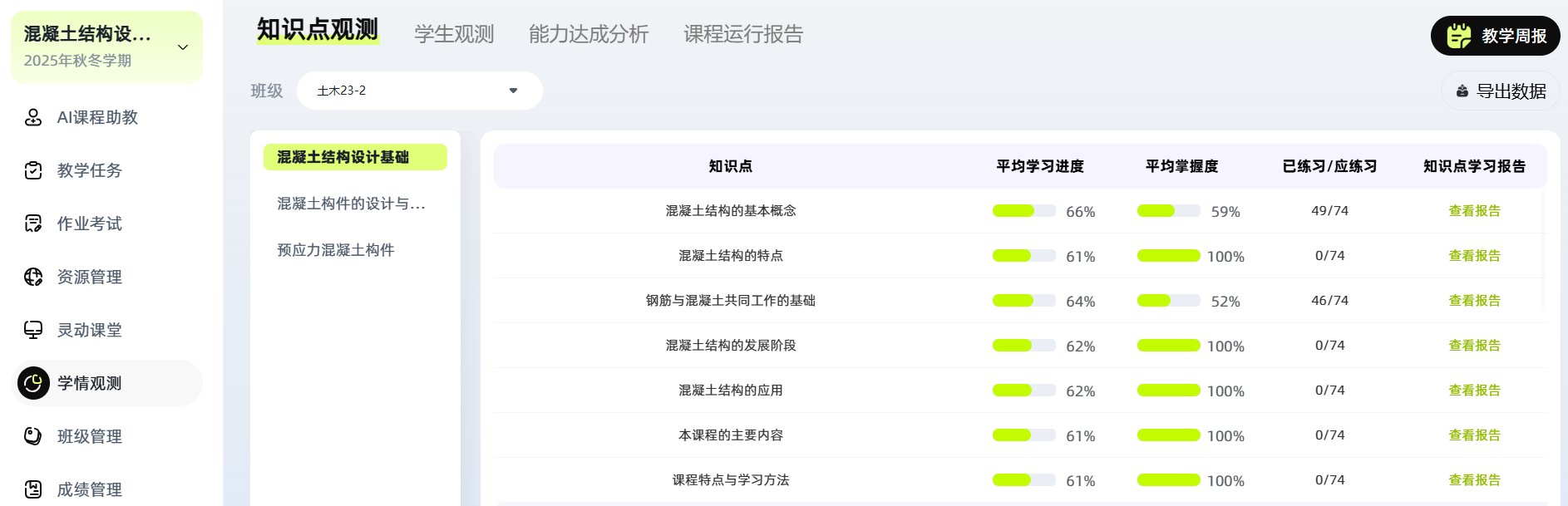Select the 混凝土构件的设计与… chapter

351,204
